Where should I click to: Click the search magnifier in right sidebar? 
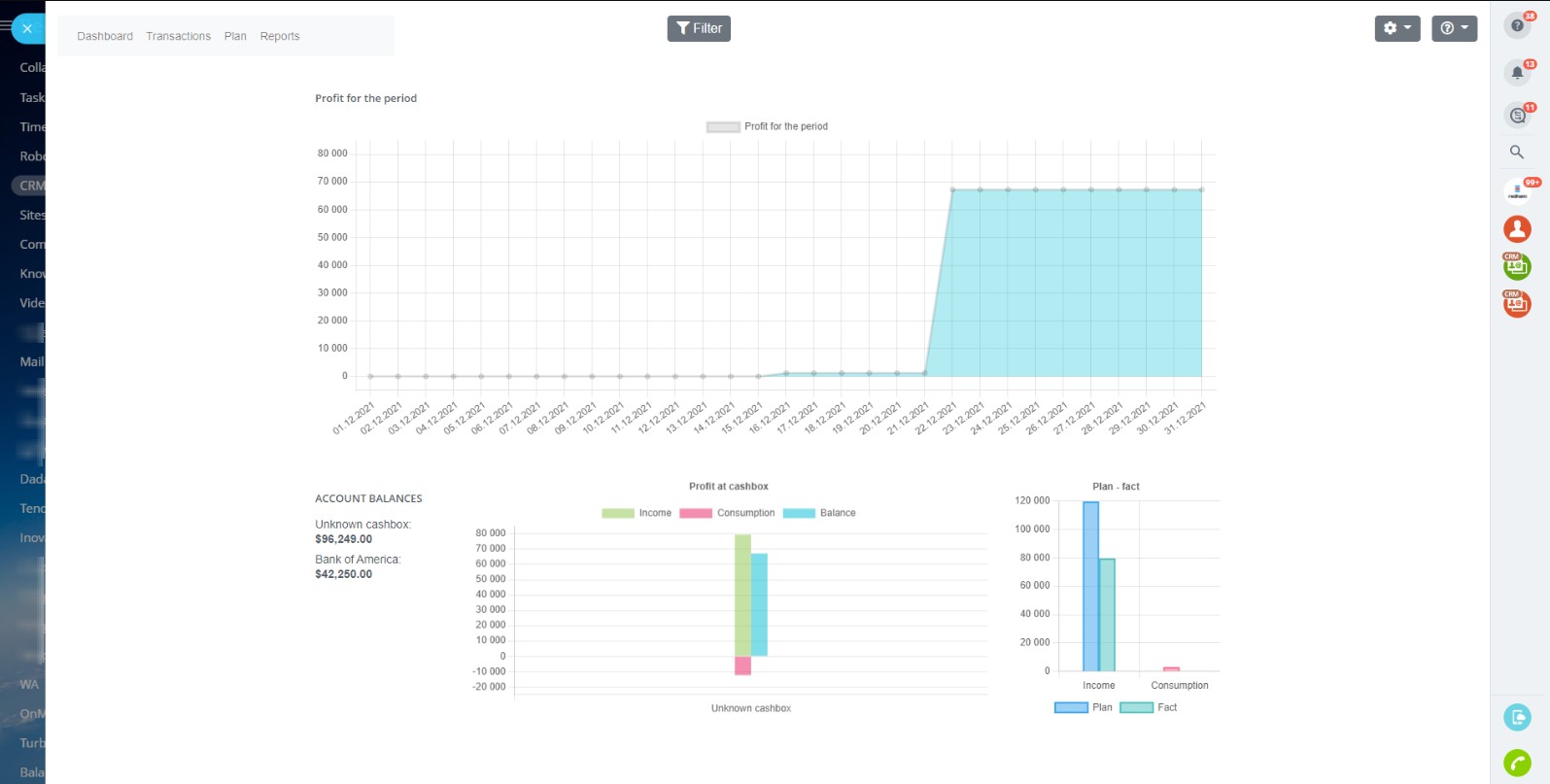coord(1517,153)
